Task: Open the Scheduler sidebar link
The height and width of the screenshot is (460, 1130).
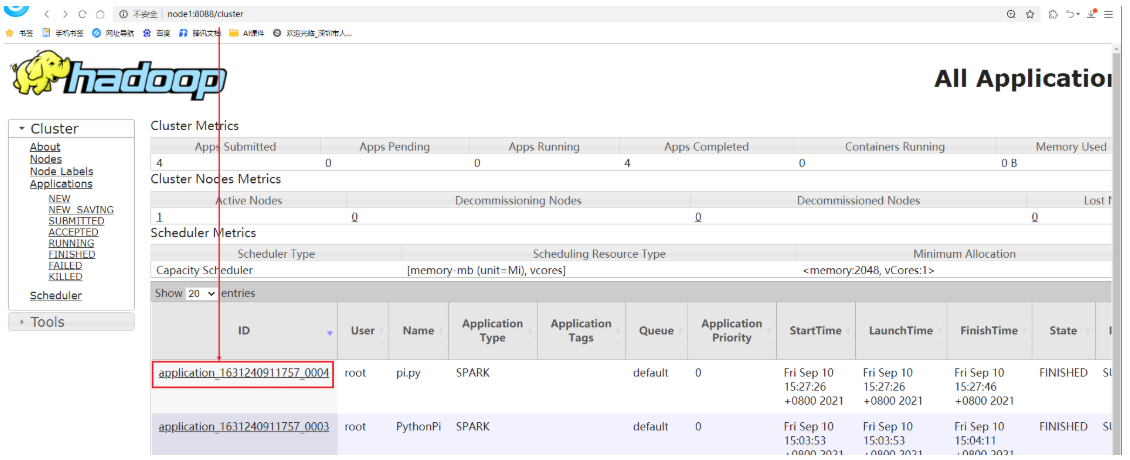Action: click(55, 296)
